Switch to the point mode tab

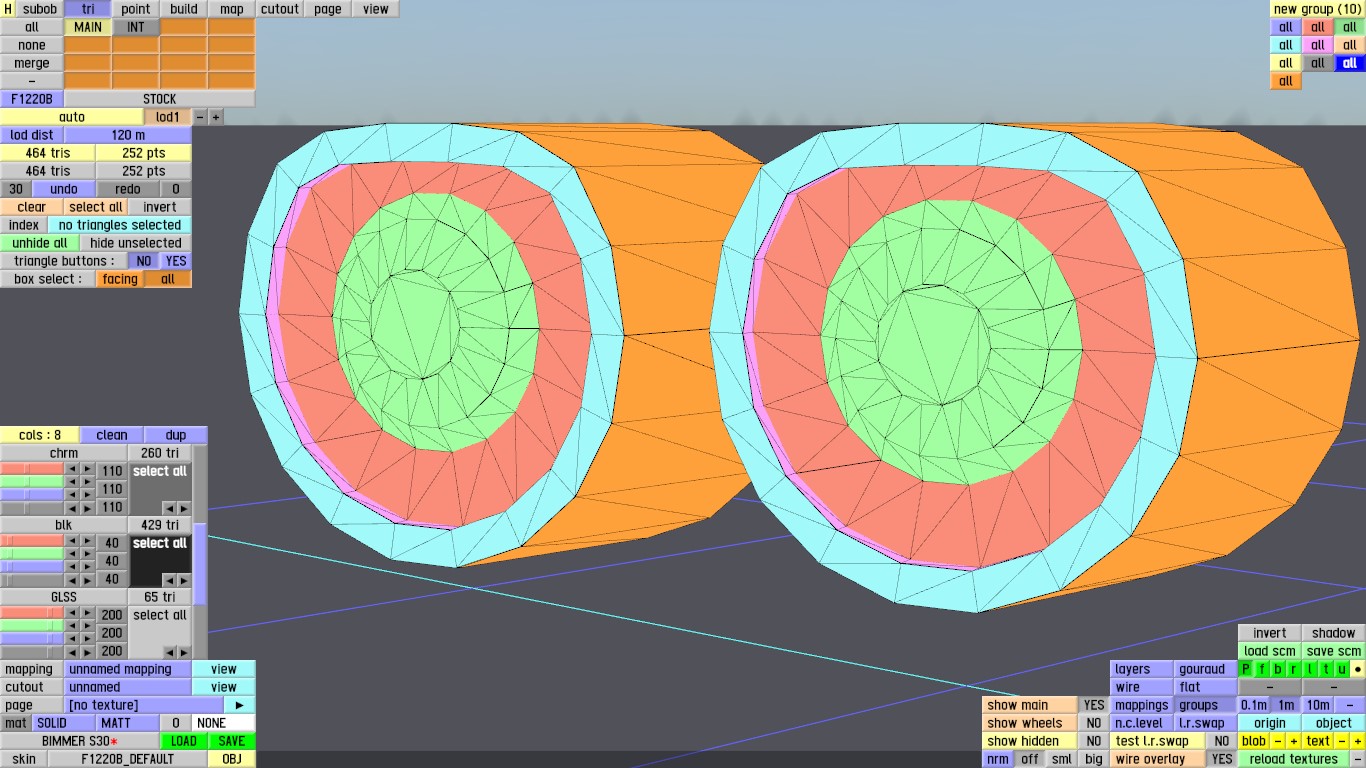tap(136, 9)
